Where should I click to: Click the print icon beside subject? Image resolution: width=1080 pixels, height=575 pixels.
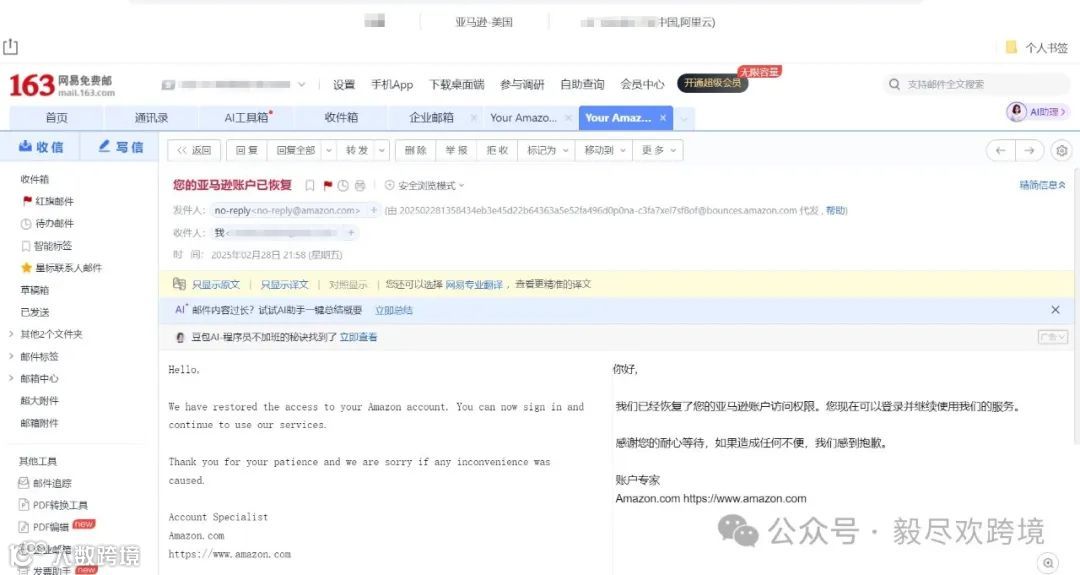[360, 185]
